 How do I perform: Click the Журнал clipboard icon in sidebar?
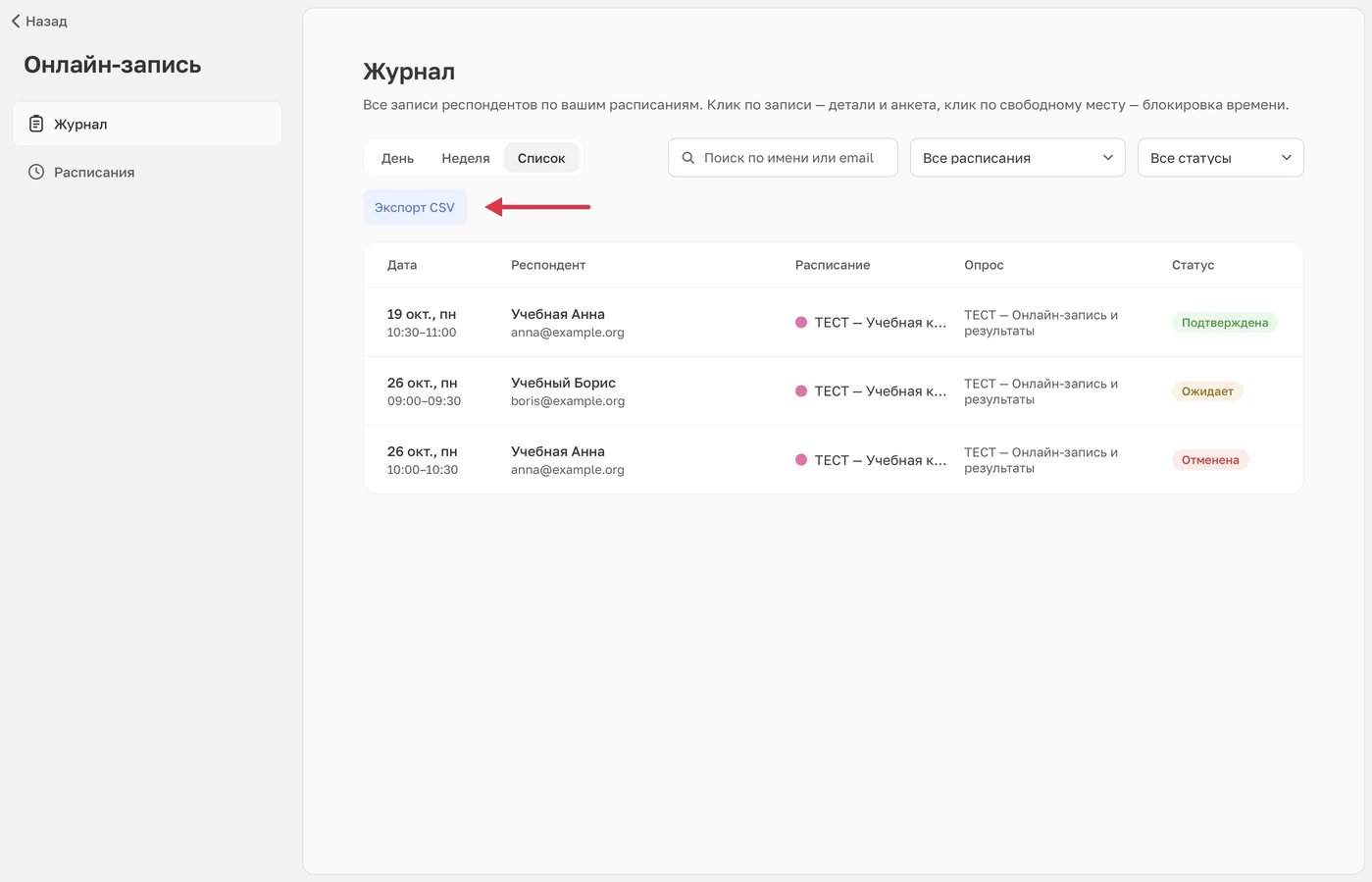point(36,124)
